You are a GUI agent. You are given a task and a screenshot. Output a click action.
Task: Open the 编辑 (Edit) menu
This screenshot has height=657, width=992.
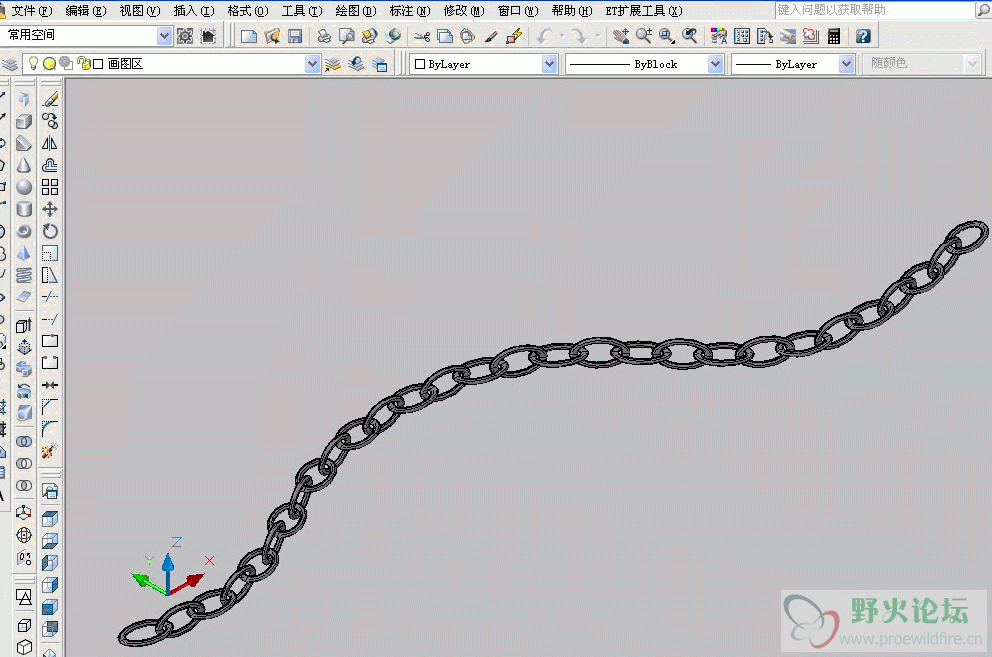point(86,11)
